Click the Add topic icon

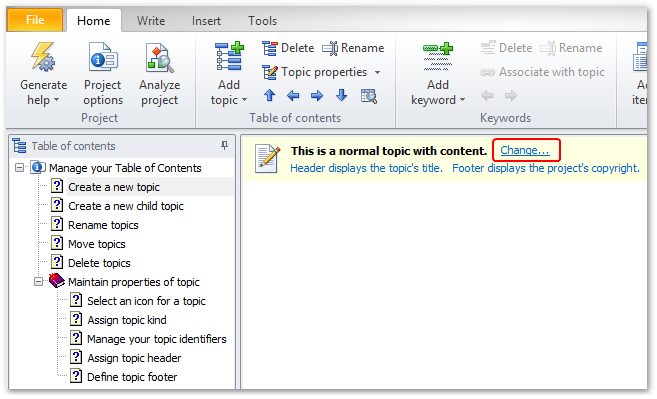pos(229,57)
